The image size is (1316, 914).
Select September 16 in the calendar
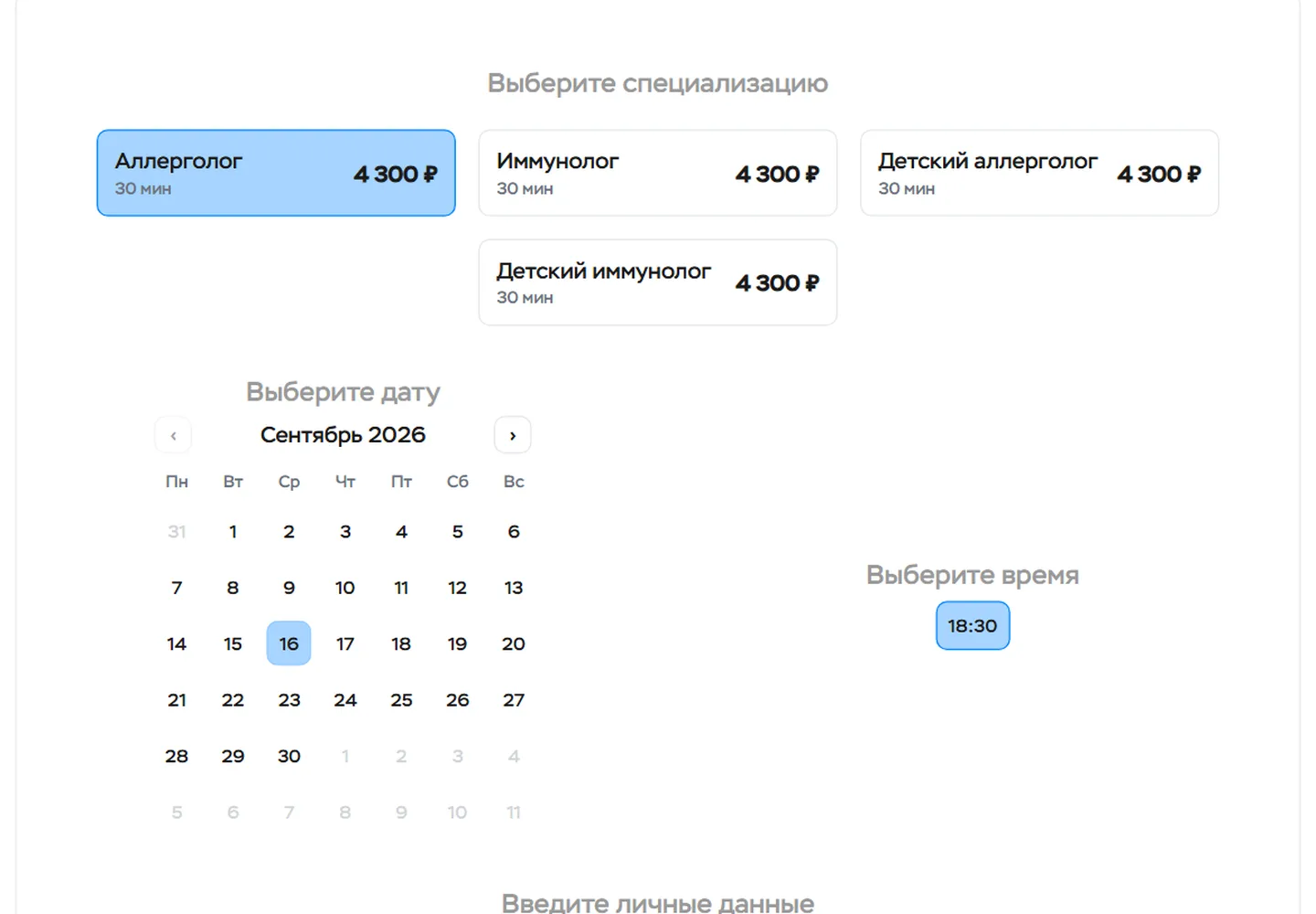[x=289, y=643]
